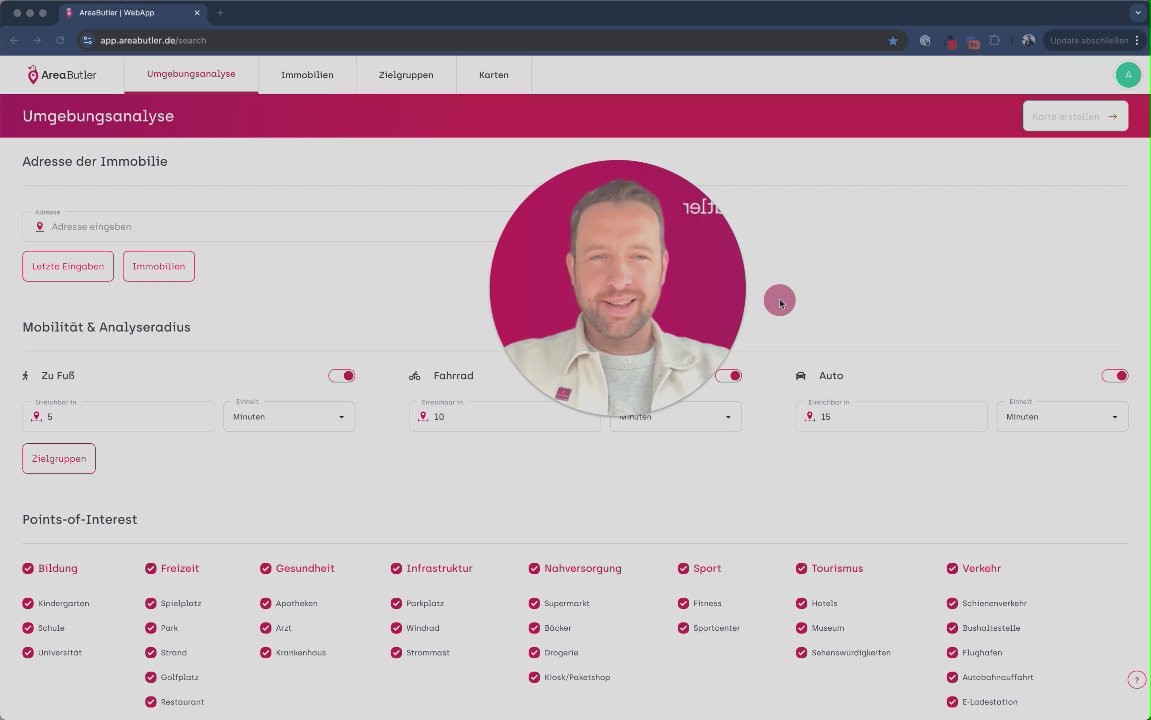Toggle the Auto switch
The height and width of the screenshot is (720, 1151).
1115,376
